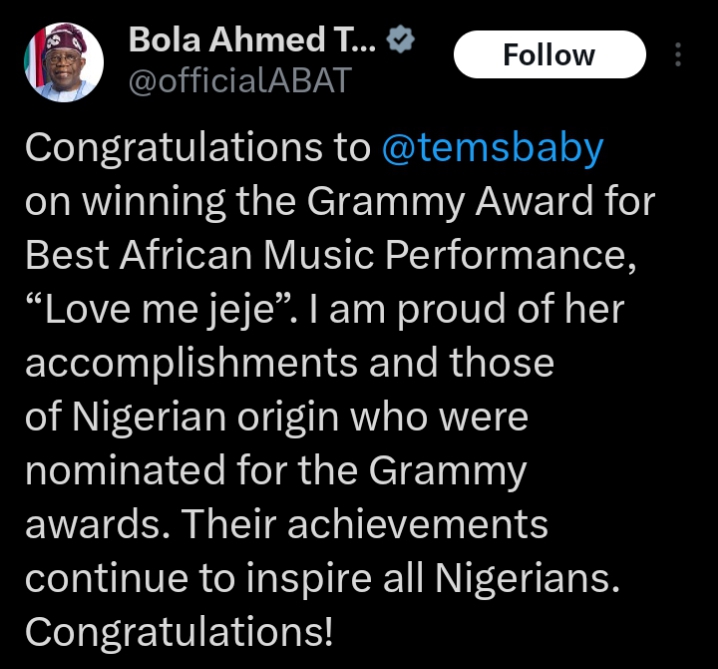This screenshot has height=669, width=718.
Task: Open the @temsbaby mention link
Action: (x=492, y=149)
